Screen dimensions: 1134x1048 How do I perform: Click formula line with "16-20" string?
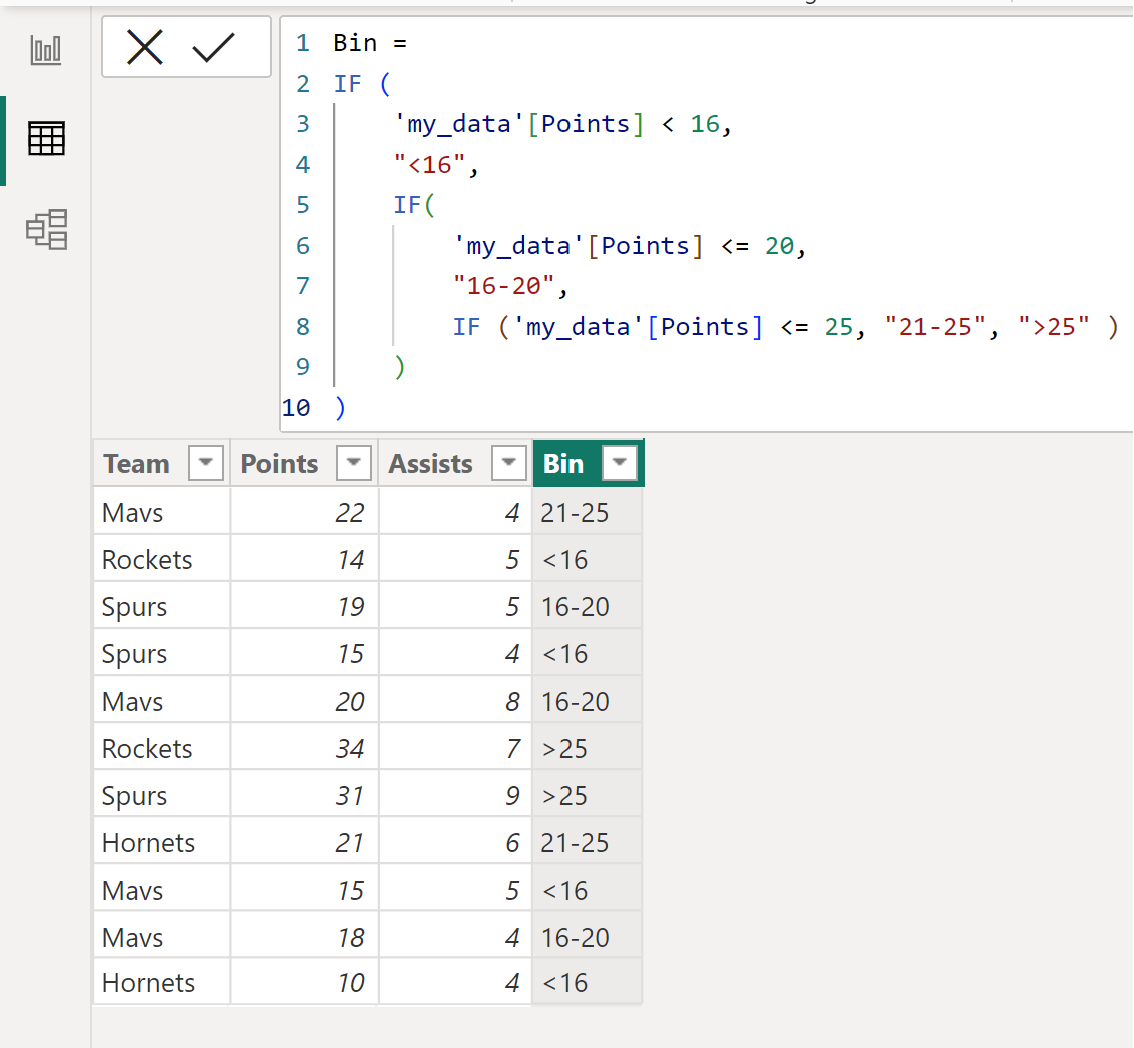coord(510,286)
